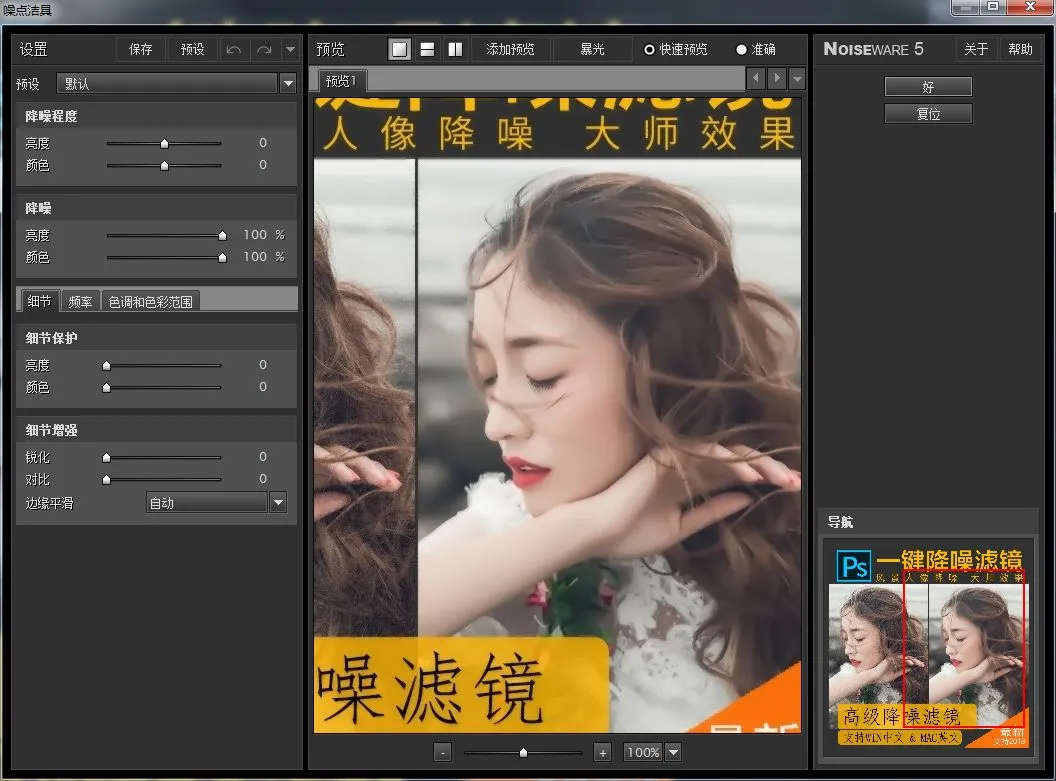The height and width of the screenshot is (781, 1056).
Task: Select vertical split preview icon
Action: point(455,49)
